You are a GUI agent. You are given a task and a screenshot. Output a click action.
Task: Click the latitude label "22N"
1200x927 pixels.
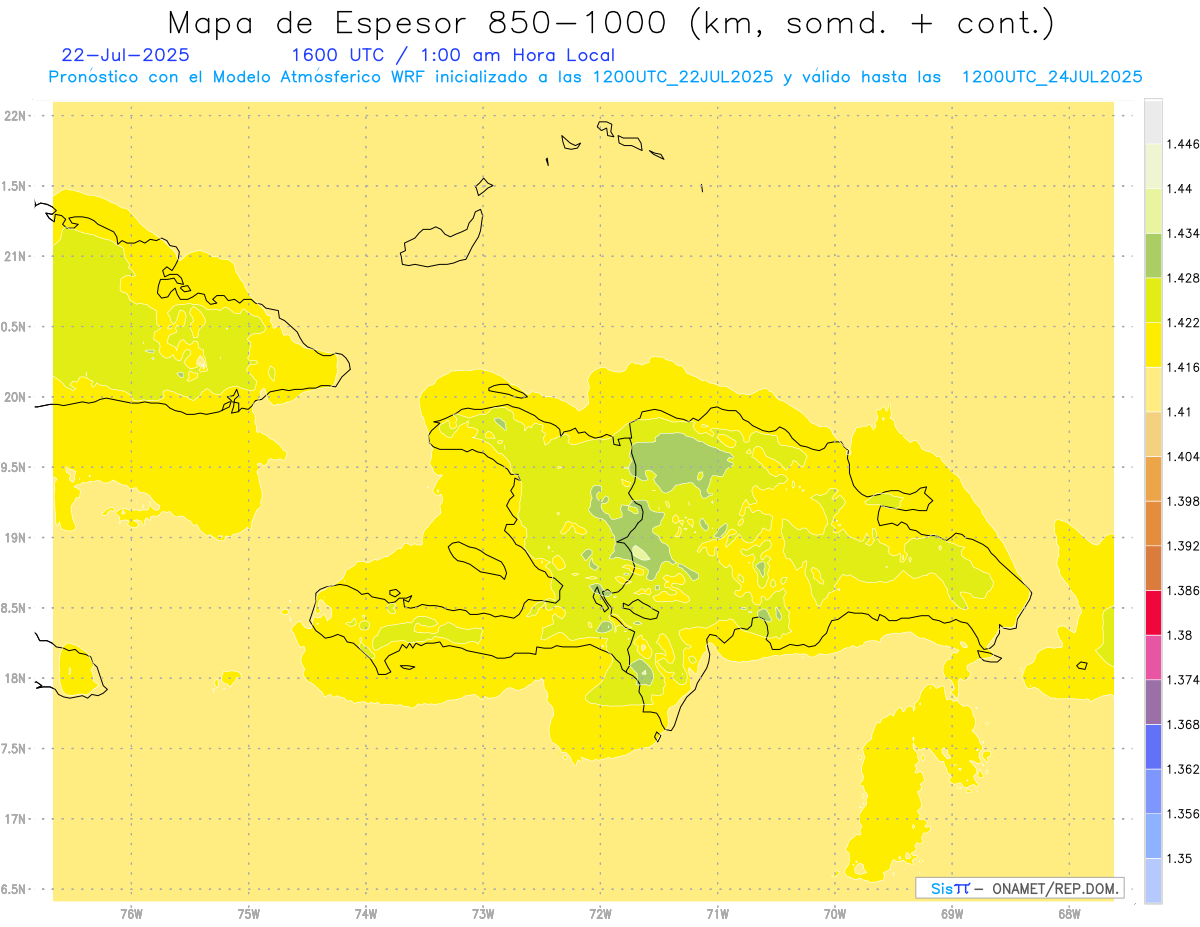click(x=15, y=116)
